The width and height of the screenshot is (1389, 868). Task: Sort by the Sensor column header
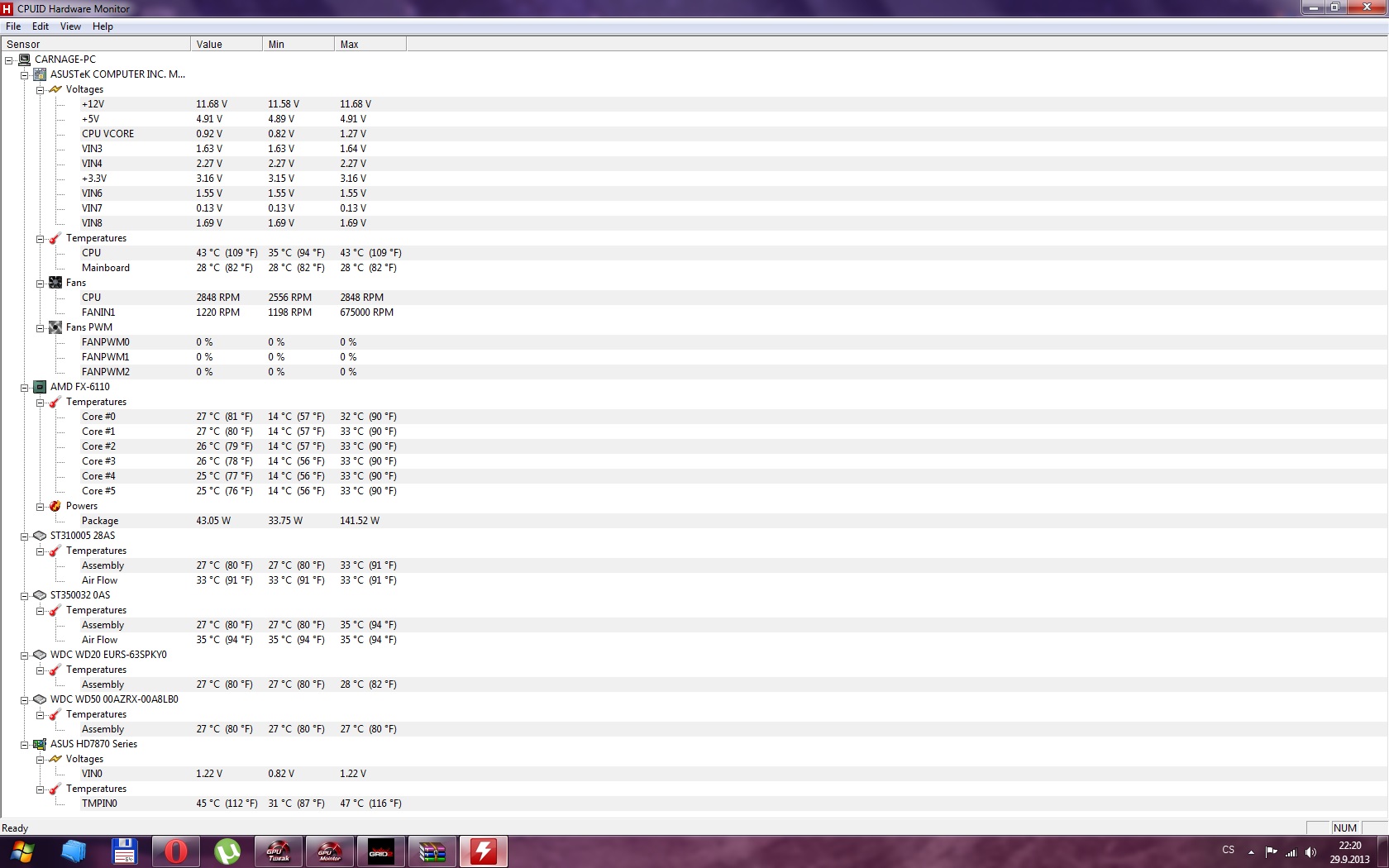coord(96,44)
